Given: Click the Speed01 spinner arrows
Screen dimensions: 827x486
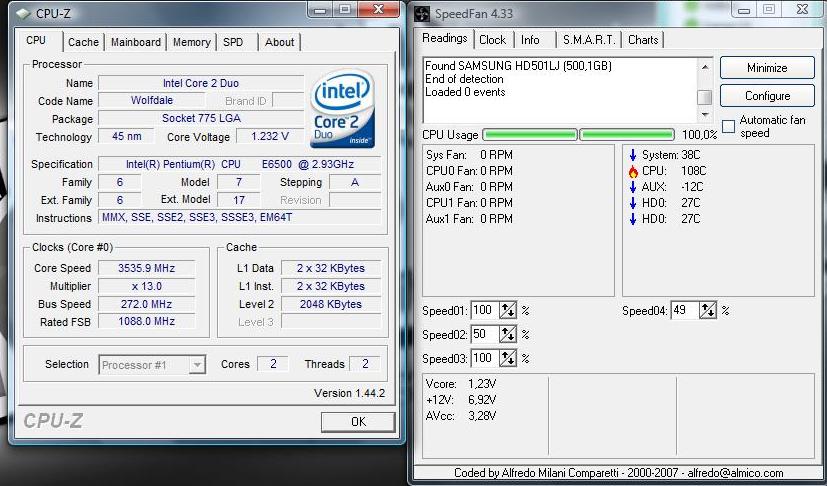Looking at the screenshot, I should (508, 310).
